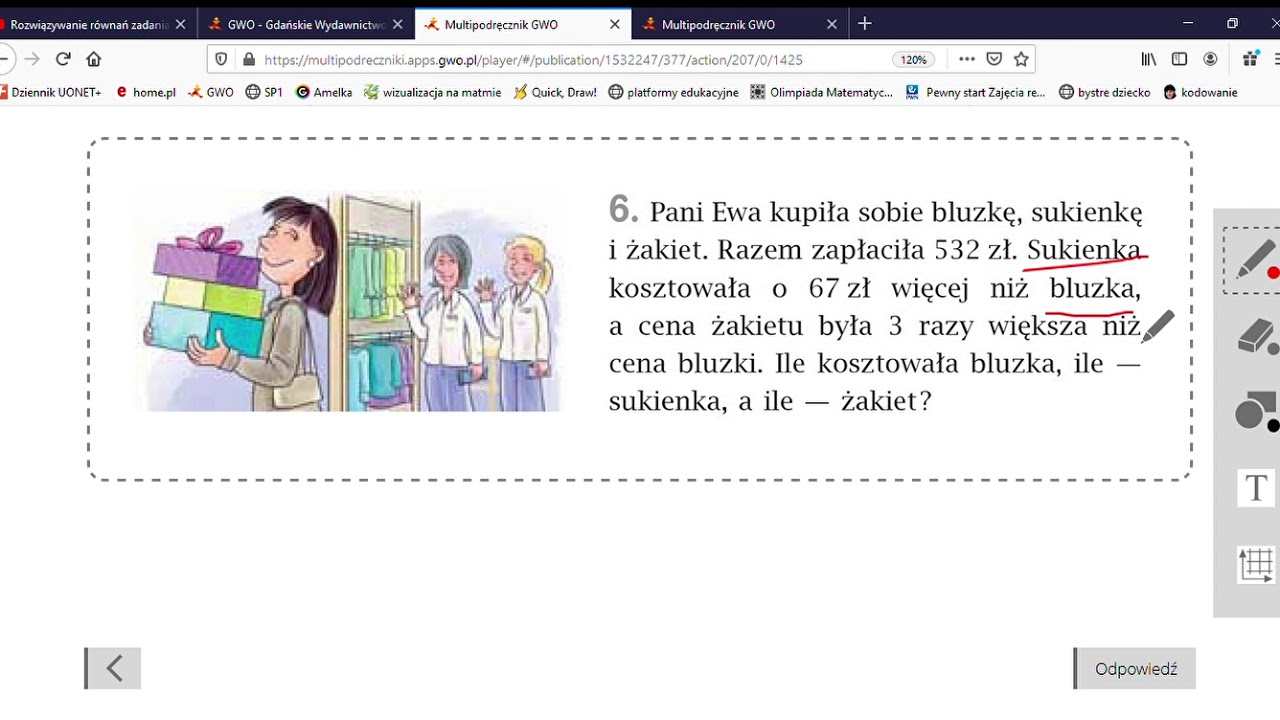View site security lock info
1280x720 pixels.
pos(247,59)
